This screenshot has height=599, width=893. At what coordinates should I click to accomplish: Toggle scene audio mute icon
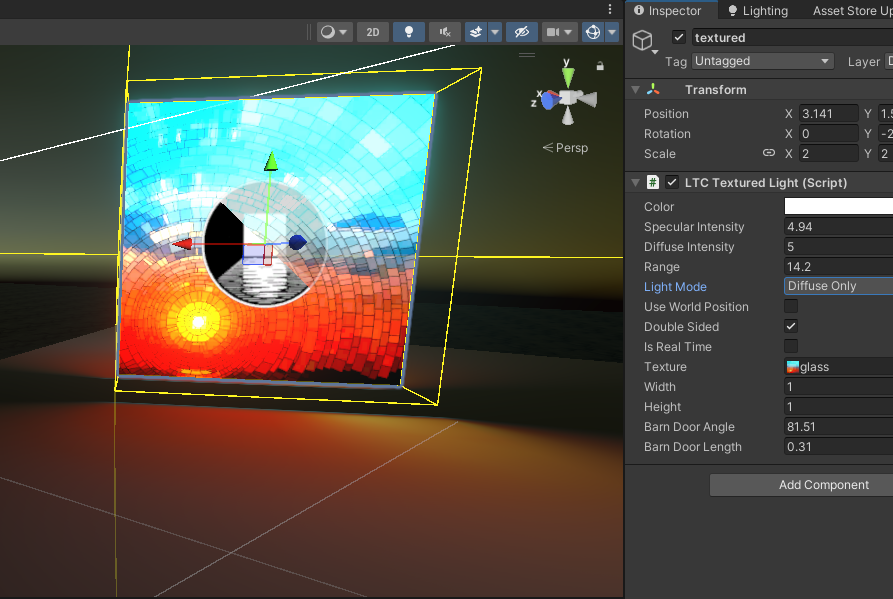pos(445,32)
